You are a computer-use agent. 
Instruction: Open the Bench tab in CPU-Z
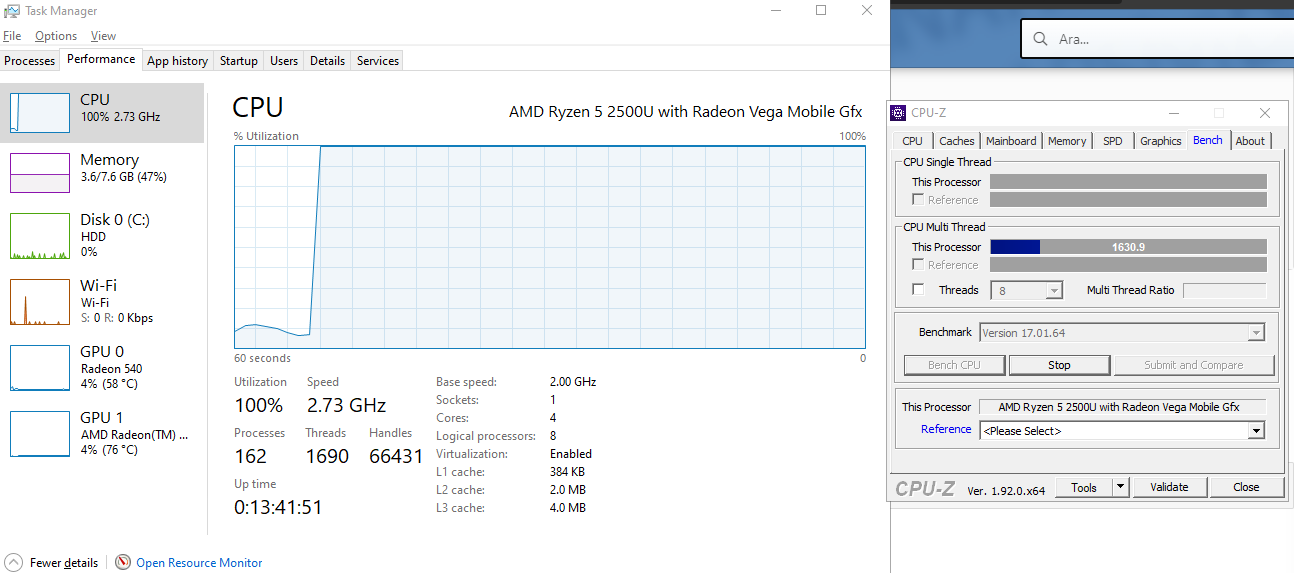tap(1208, 140)
